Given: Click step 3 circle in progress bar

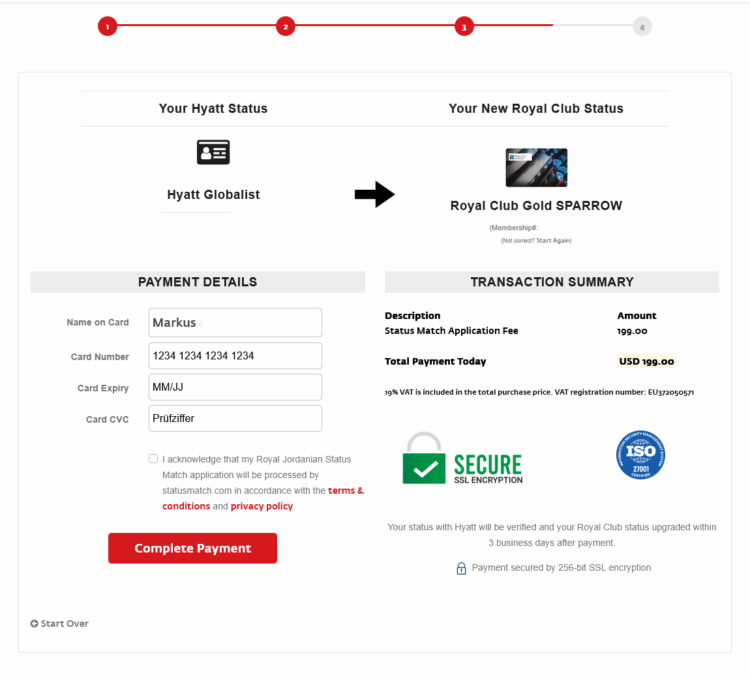Looking at the screenshot, I should [464, 26].
